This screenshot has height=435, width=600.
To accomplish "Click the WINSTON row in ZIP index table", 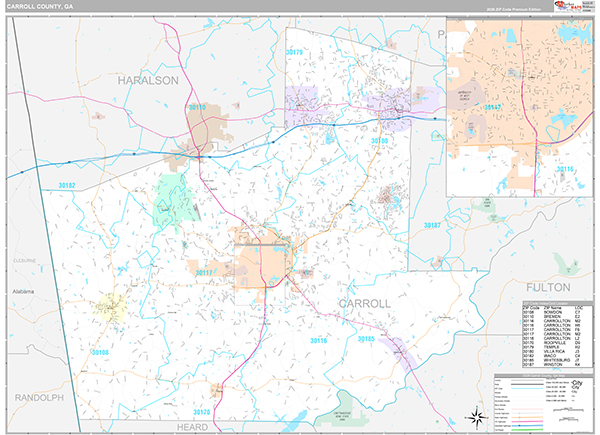I will tap(552, 365).
